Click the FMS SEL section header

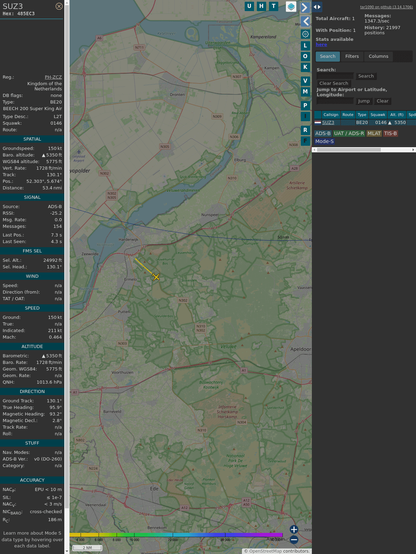point(32,251)
